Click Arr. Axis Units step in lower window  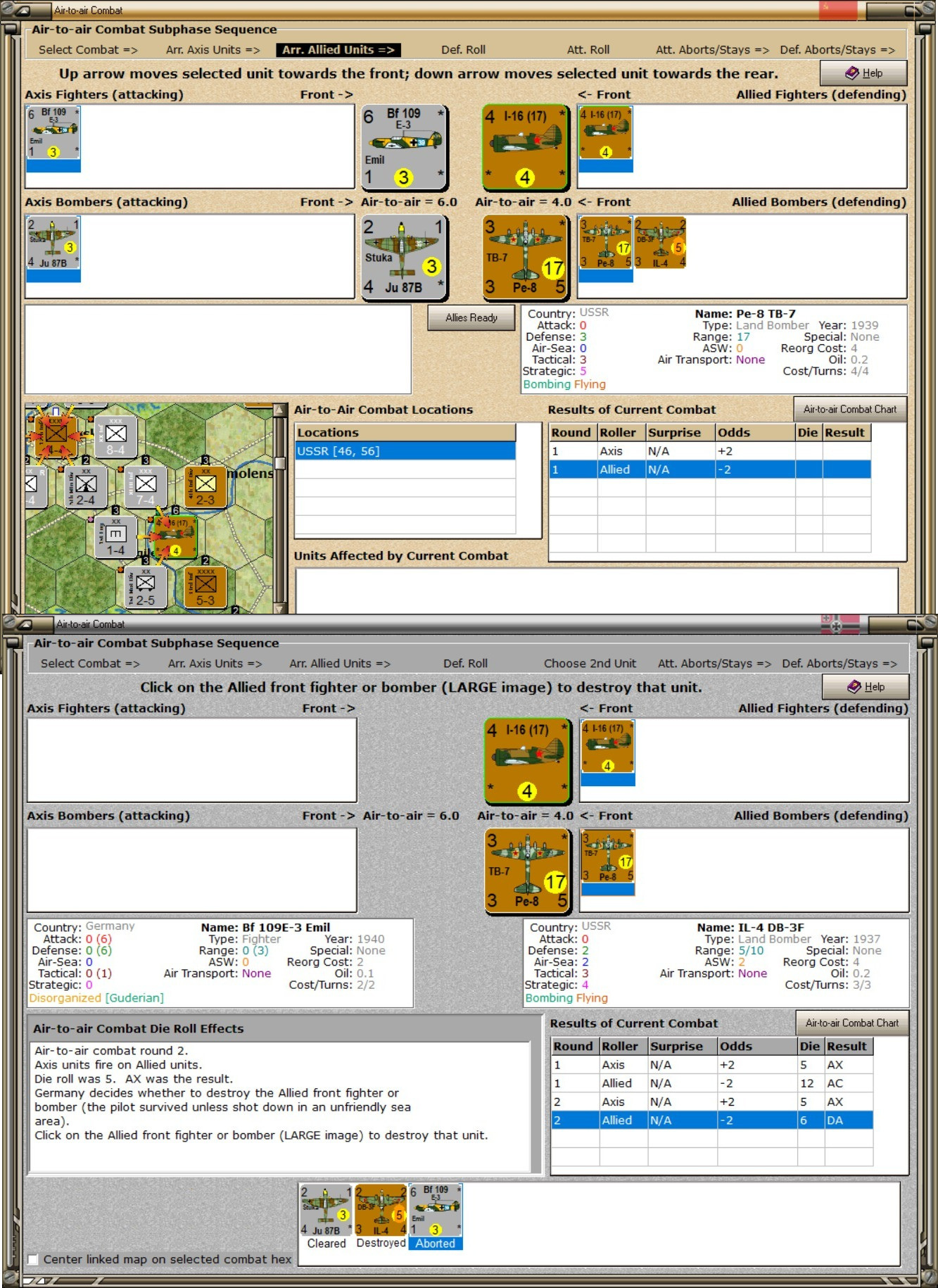[215, 664]
